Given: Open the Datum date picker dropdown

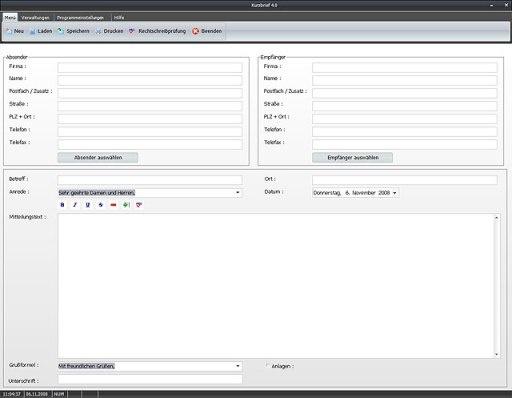Looking at the screenshot, I should click(395, 193).
